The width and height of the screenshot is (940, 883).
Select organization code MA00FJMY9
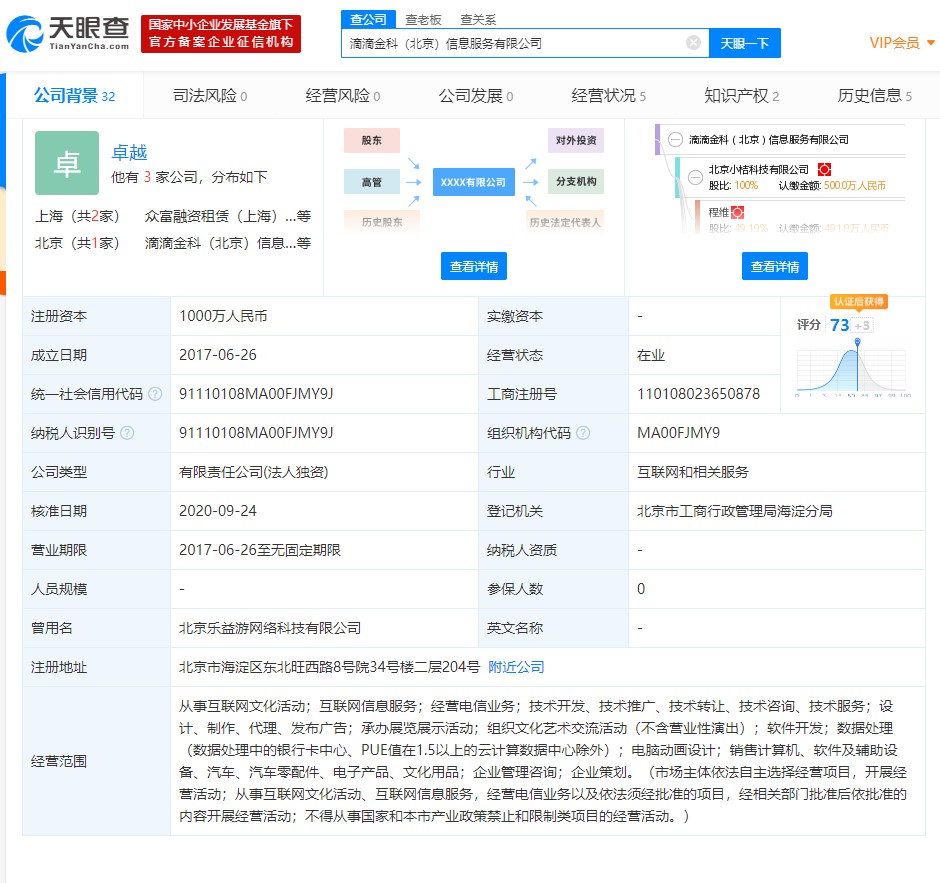coord(679,433)
